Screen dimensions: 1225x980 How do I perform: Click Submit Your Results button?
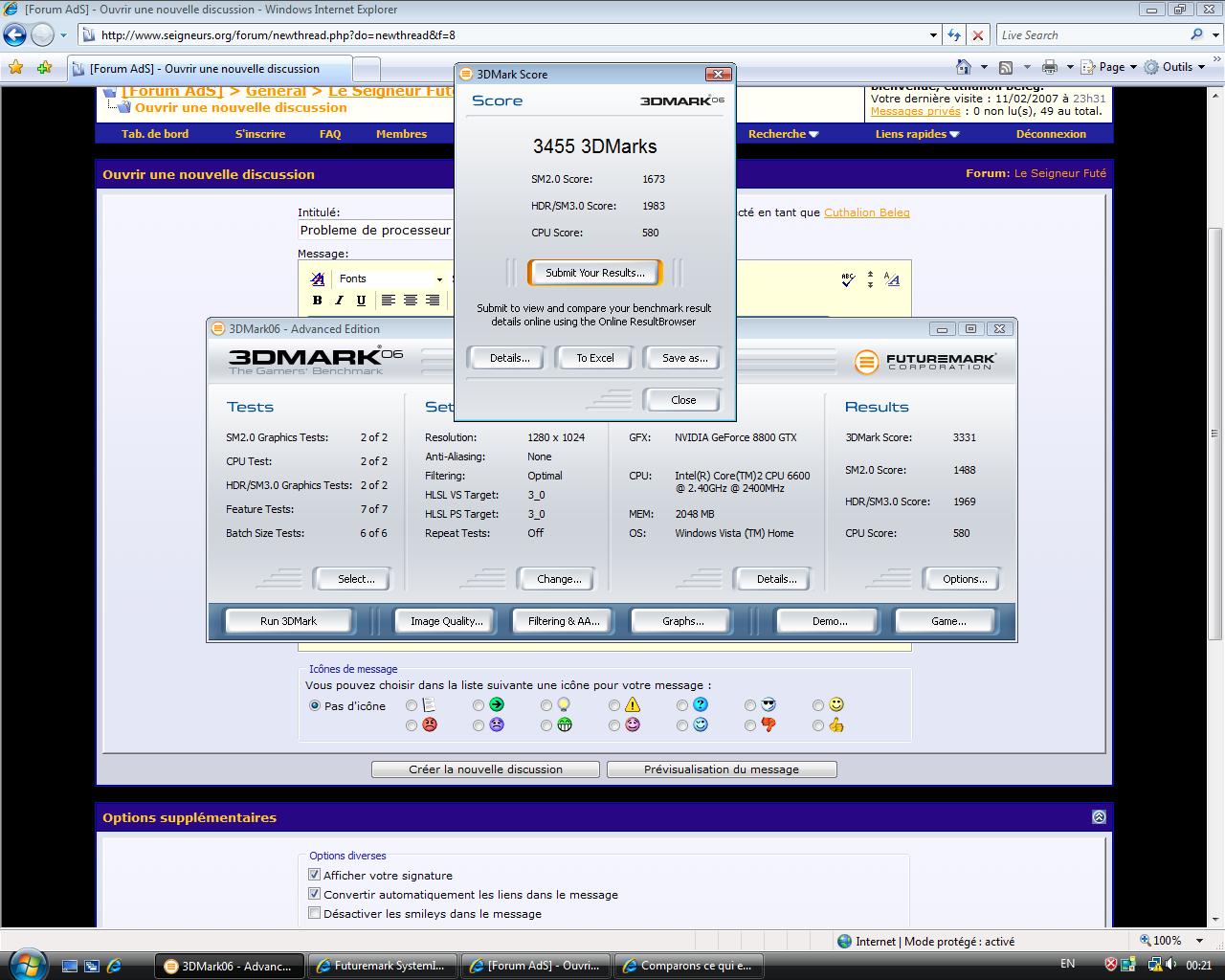[595, 273]
